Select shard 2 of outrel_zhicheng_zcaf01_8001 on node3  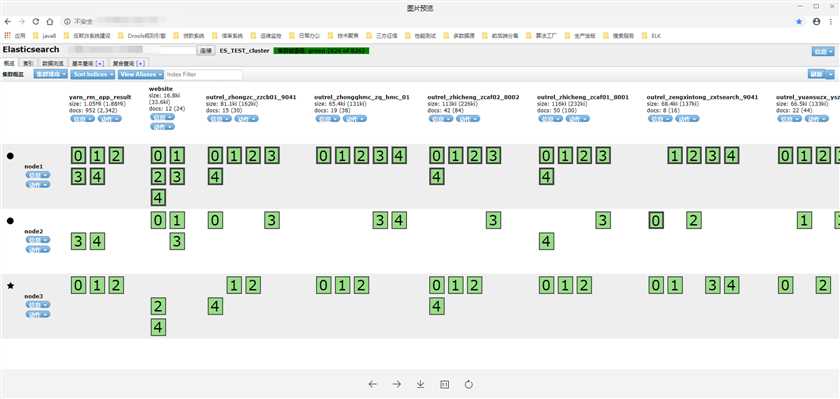(584, 285)
